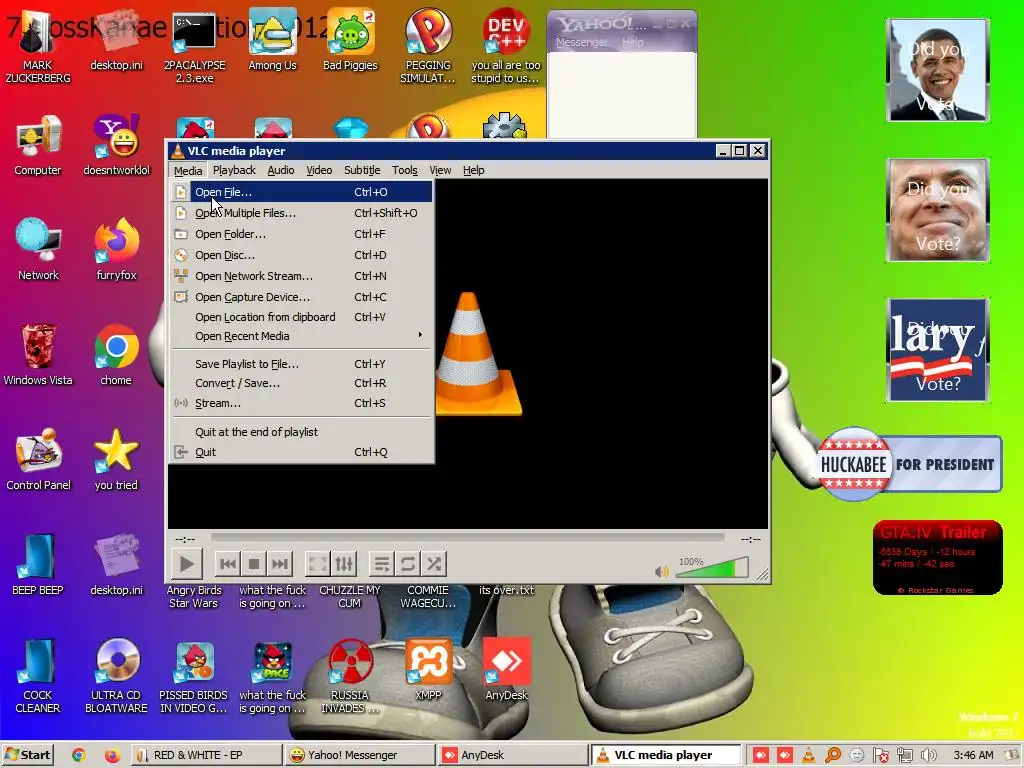Click the Next media button in VLC
Screen dimensions: 1024x768
[280, 564]
